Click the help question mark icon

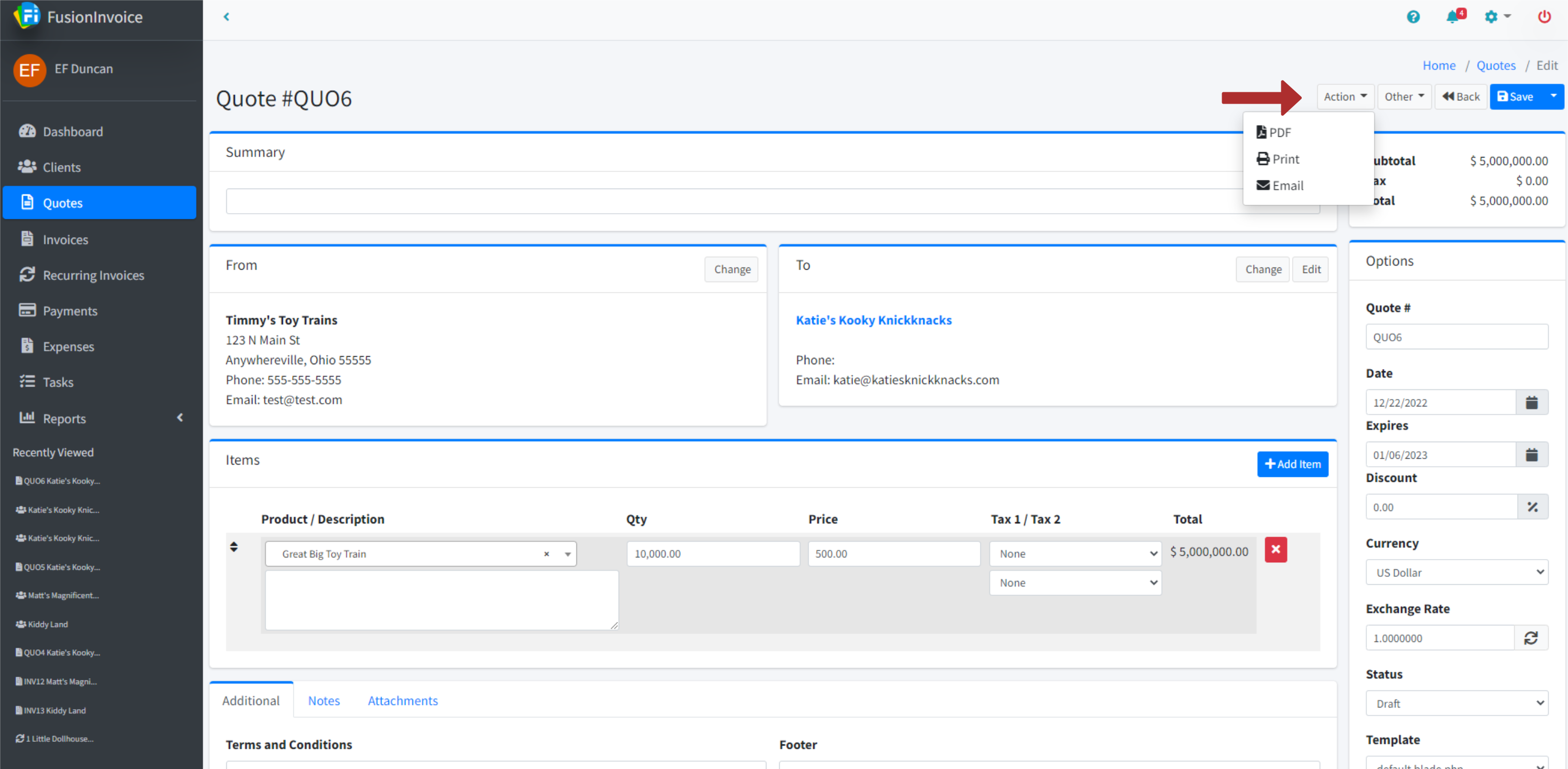pos(1413,17)
